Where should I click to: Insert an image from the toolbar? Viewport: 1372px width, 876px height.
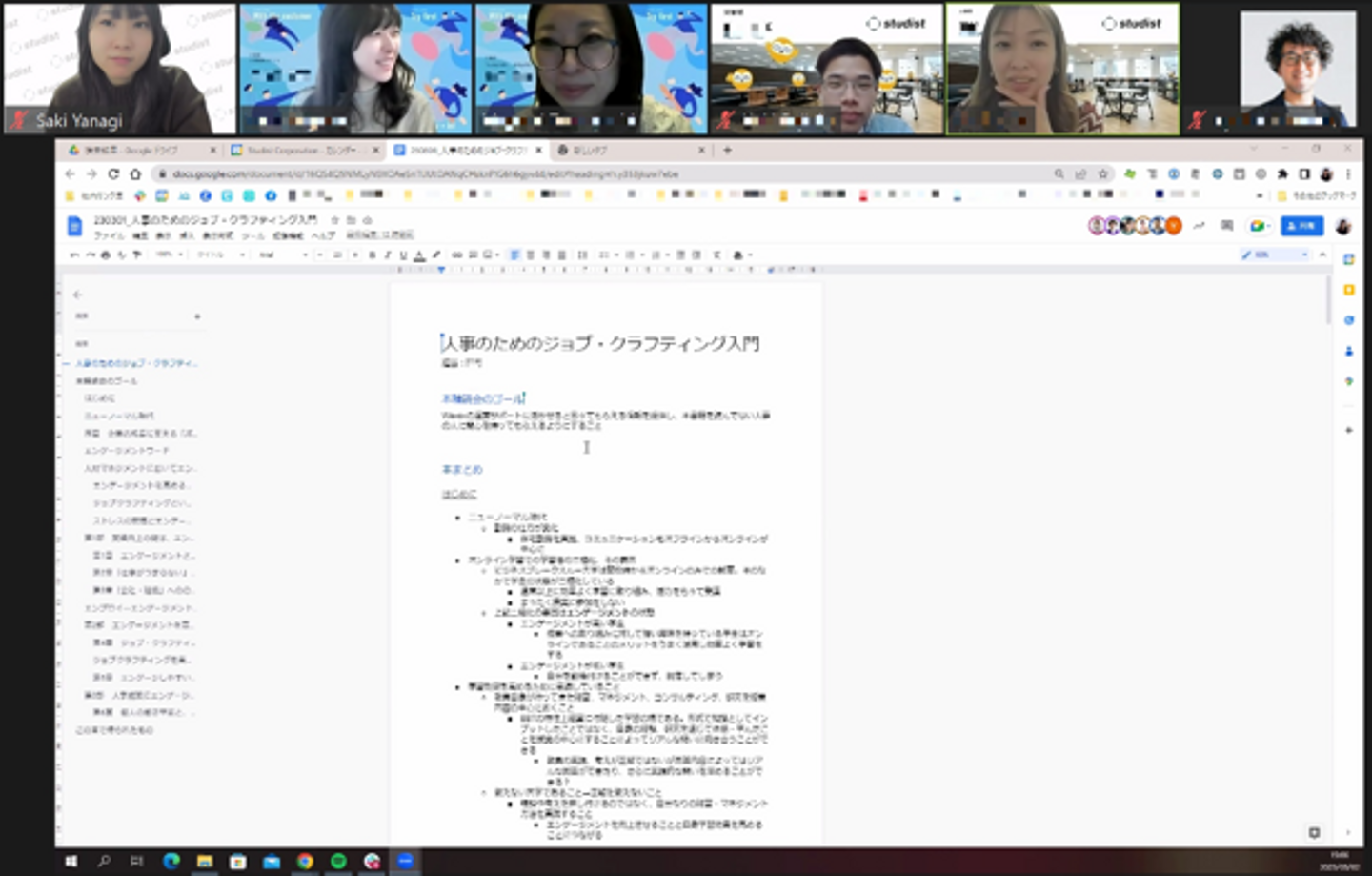click(488, 255)
